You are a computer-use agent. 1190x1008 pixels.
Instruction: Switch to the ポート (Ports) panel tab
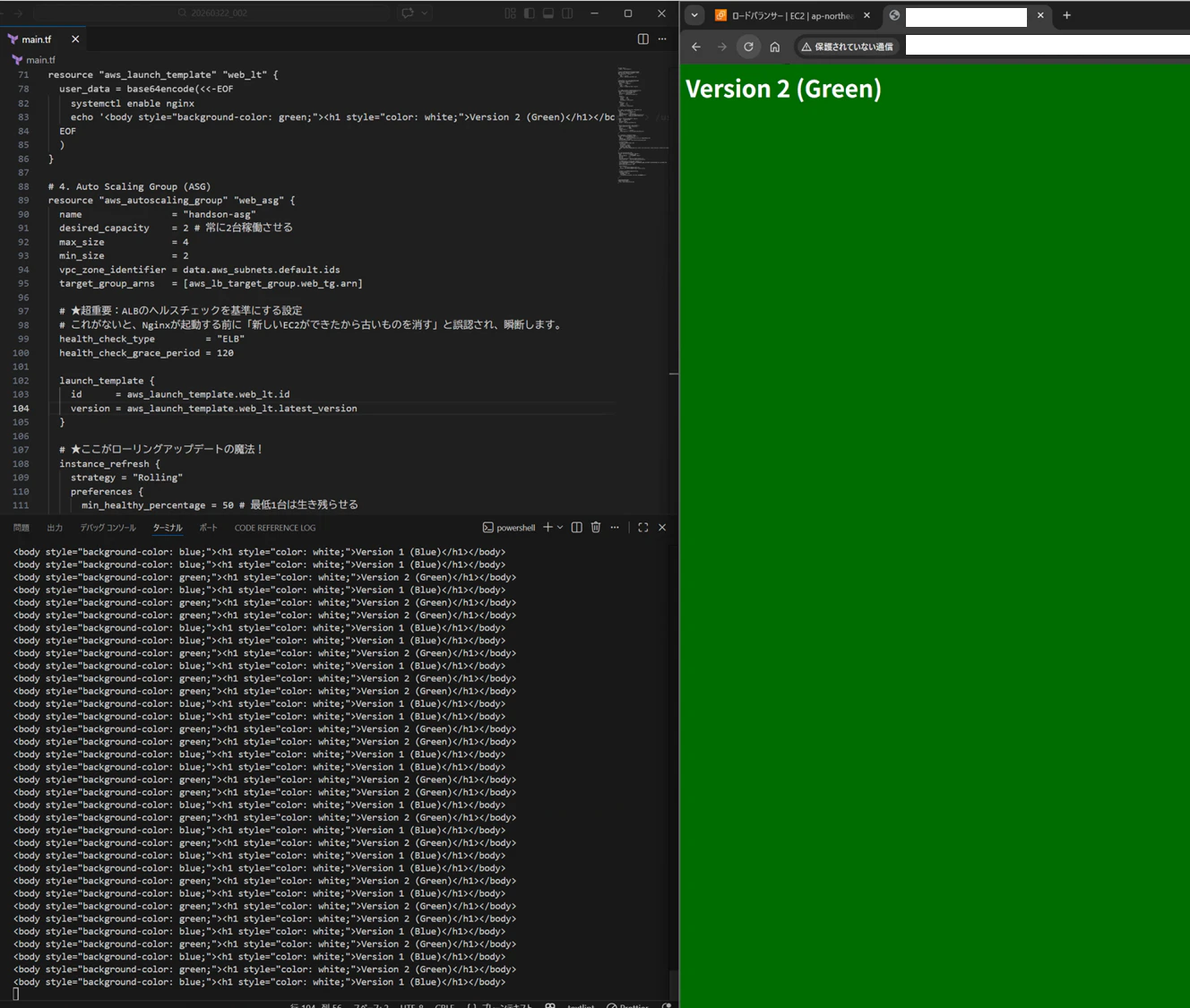tap(208, 528)
